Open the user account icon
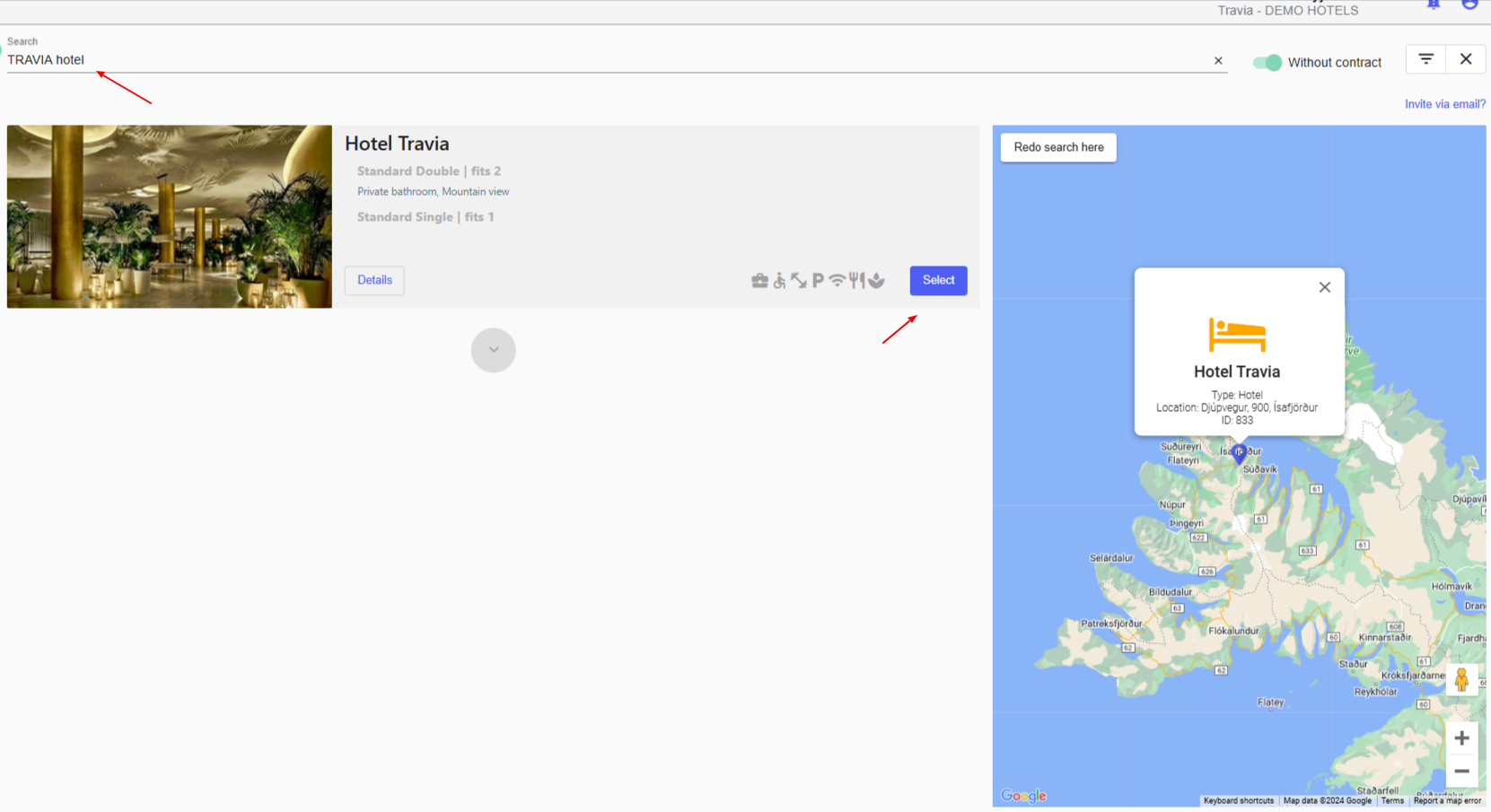The width and height of the screenshot is (1491, 812). (1469, 4)
